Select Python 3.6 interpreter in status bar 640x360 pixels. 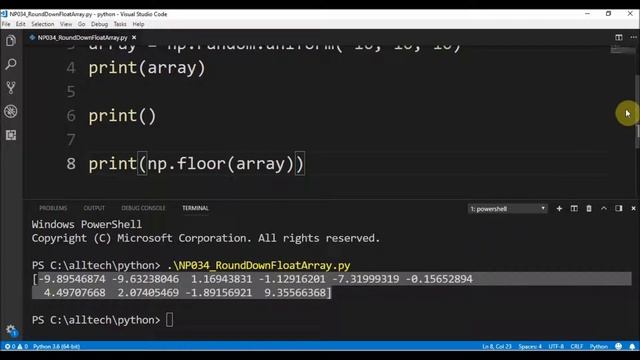(x=56, y=347)
